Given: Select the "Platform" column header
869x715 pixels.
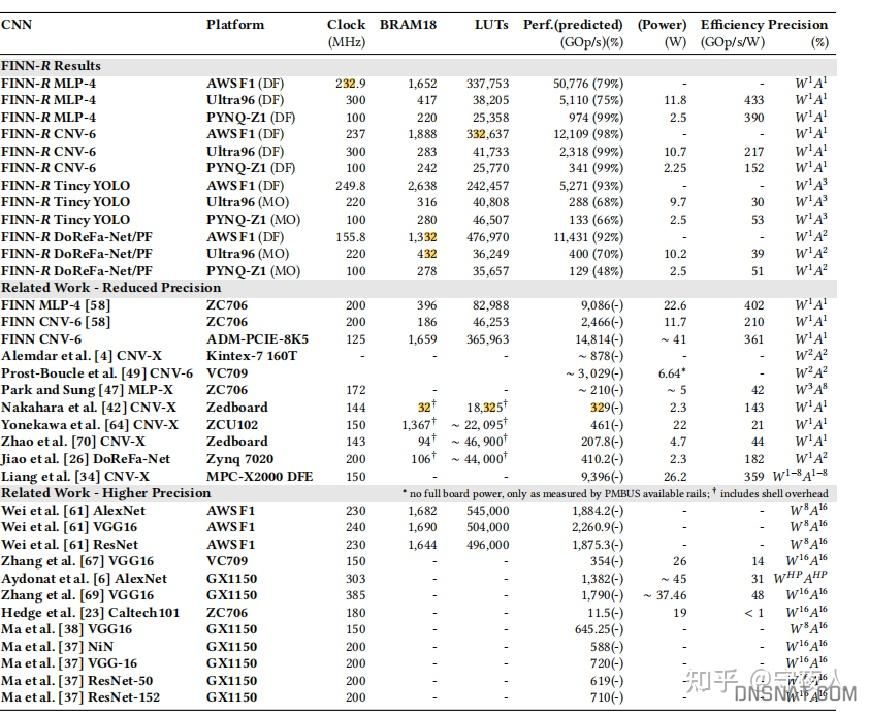Looking at the screenshot, I should [x=235, y=25].
